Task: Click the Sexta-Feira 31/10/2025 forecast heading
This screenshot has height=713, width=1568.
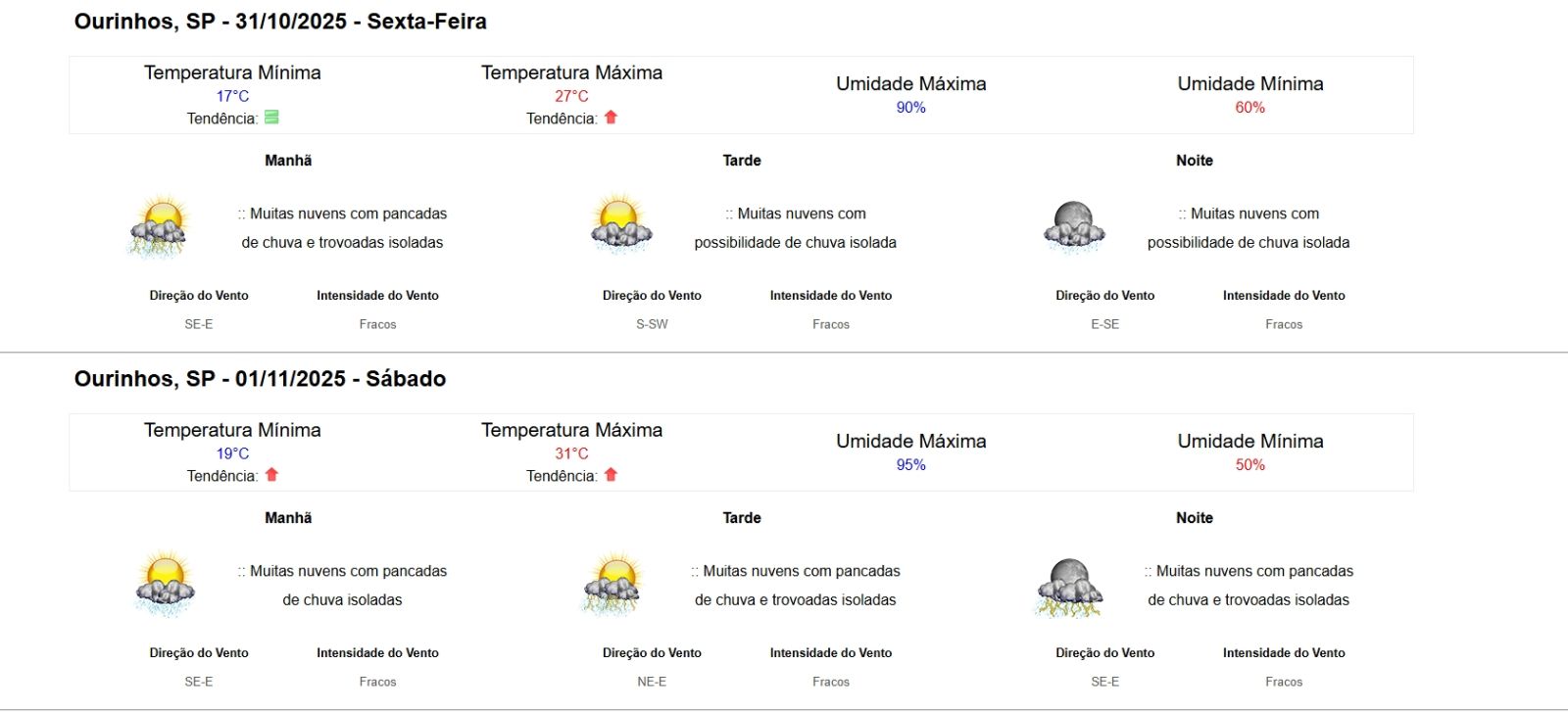Action: [280, 22]
